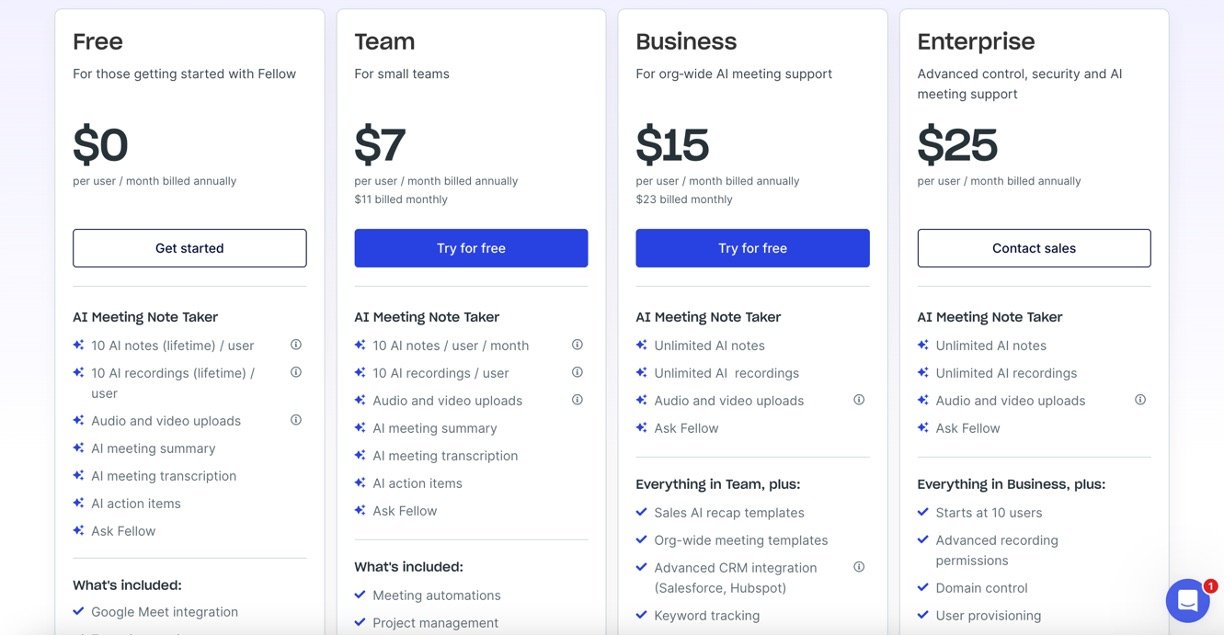Click the Domain control feature item
Image resolution: width=1224 pixels, height=636 pixels.
981,588
